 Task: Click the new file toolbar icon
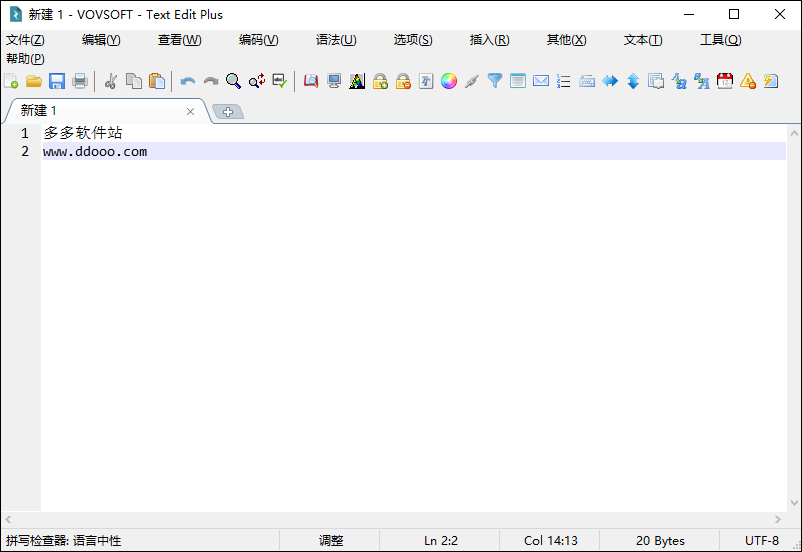[11, 81]
